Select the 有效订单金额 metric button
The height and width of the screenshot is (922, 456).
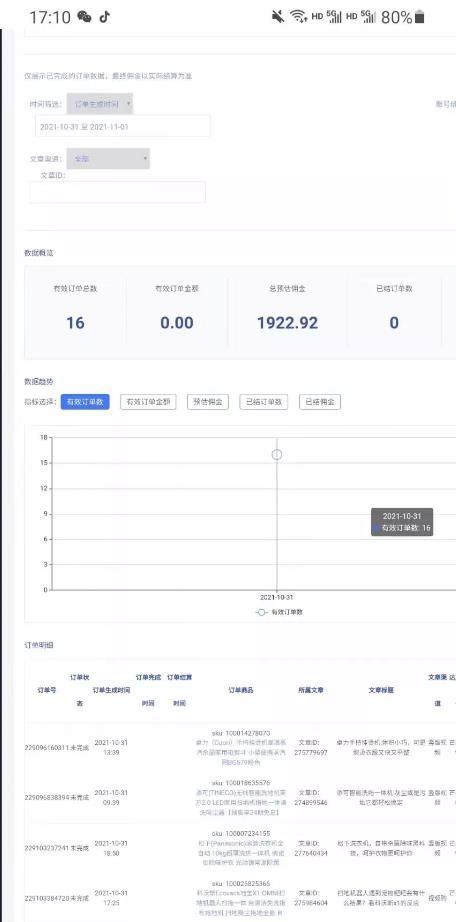pyautogui.click(x=148, y=402)
